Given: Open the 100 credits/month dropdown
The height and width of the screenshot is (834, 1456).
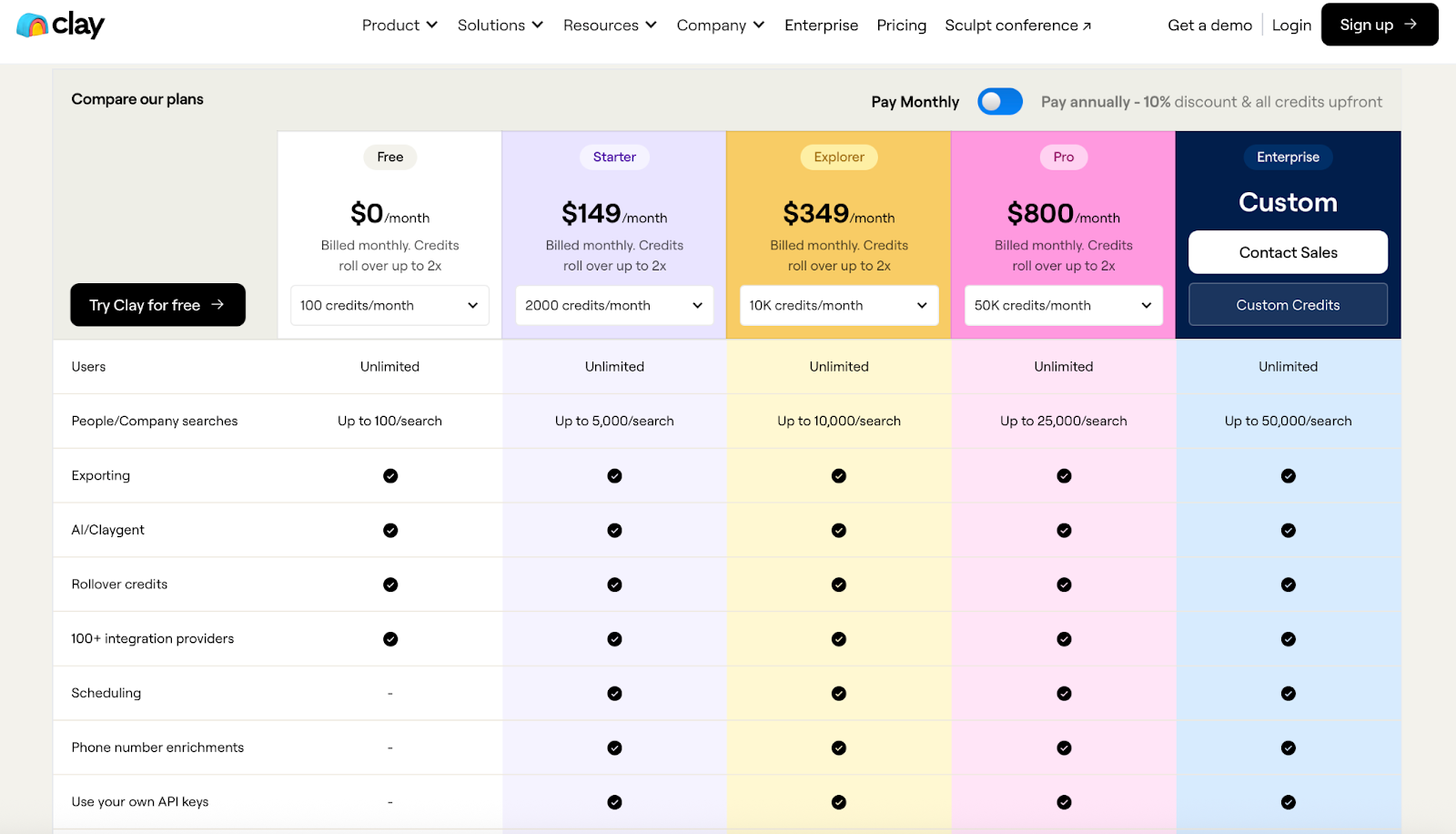Looking at the screenshot, I should point(389,305).
